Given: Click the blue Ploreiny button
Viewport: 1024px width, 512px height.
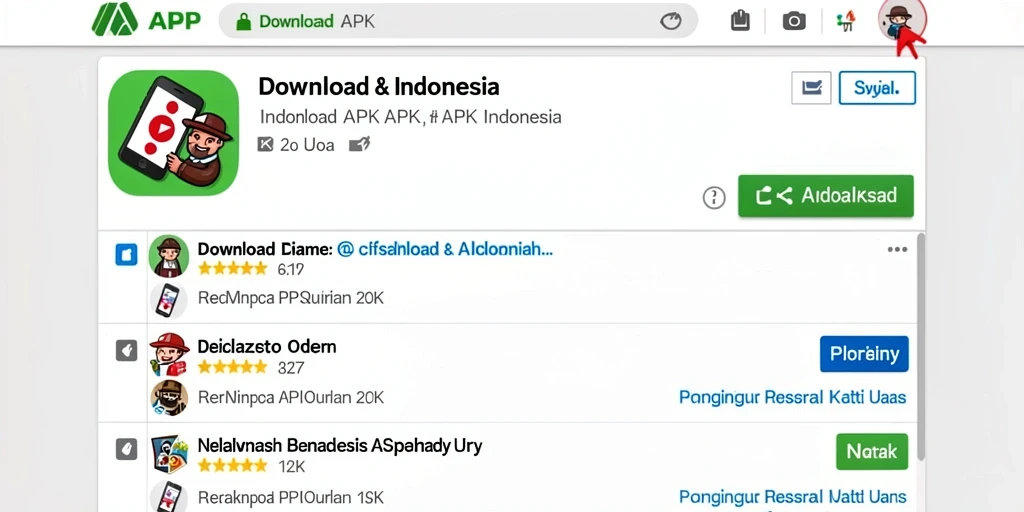Looking at the screenshot, I should click(x=864, y=354).
